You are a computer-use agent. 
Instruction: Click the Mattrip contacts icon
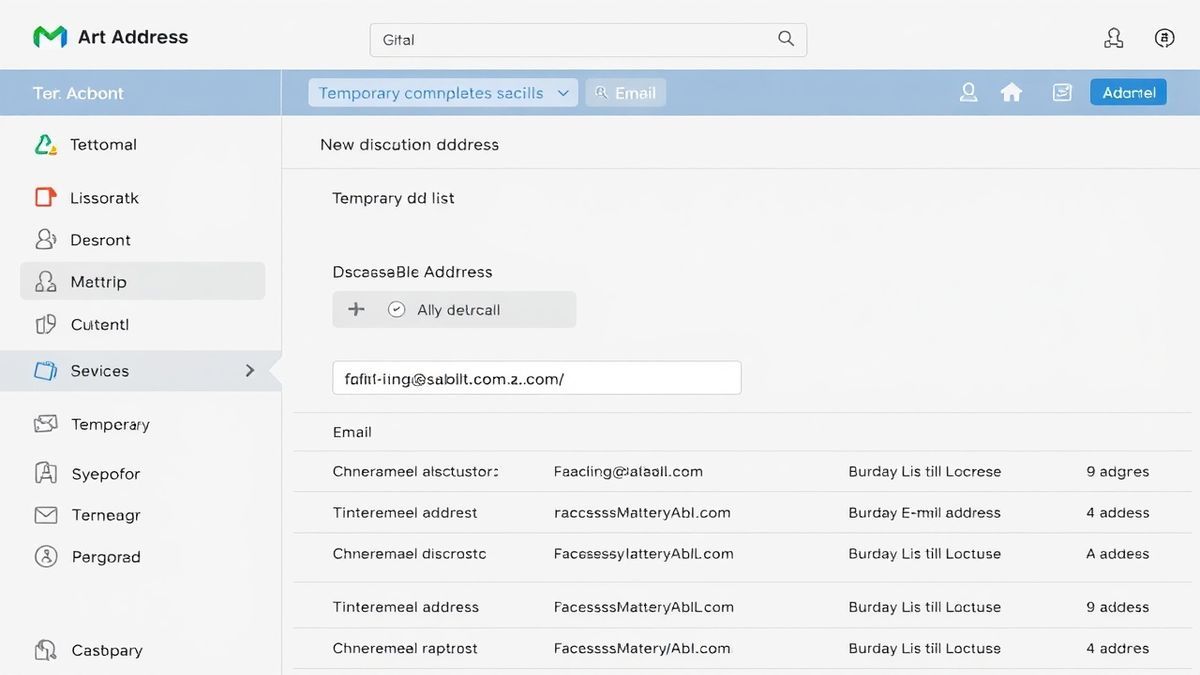pos(46,282)
